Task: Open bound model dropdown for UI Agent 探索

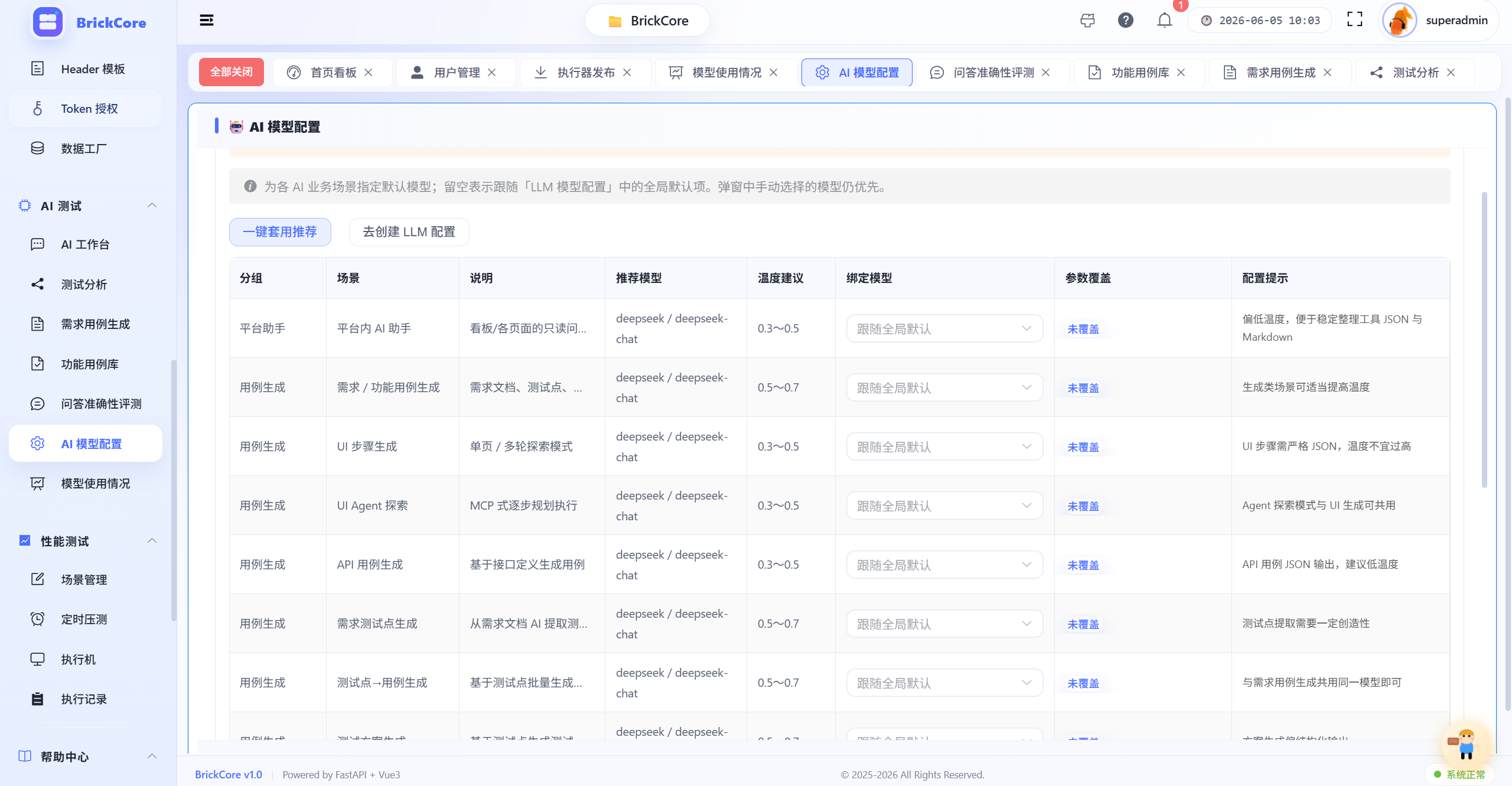Action: (x=944, y=506)
